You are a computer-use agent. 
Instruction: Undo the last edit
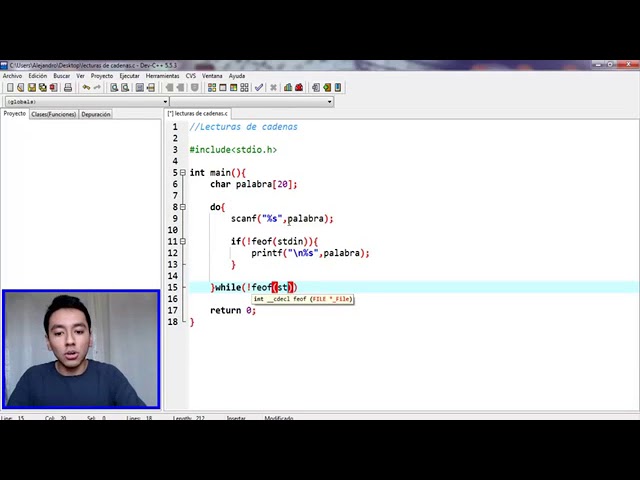click(86, 87)
